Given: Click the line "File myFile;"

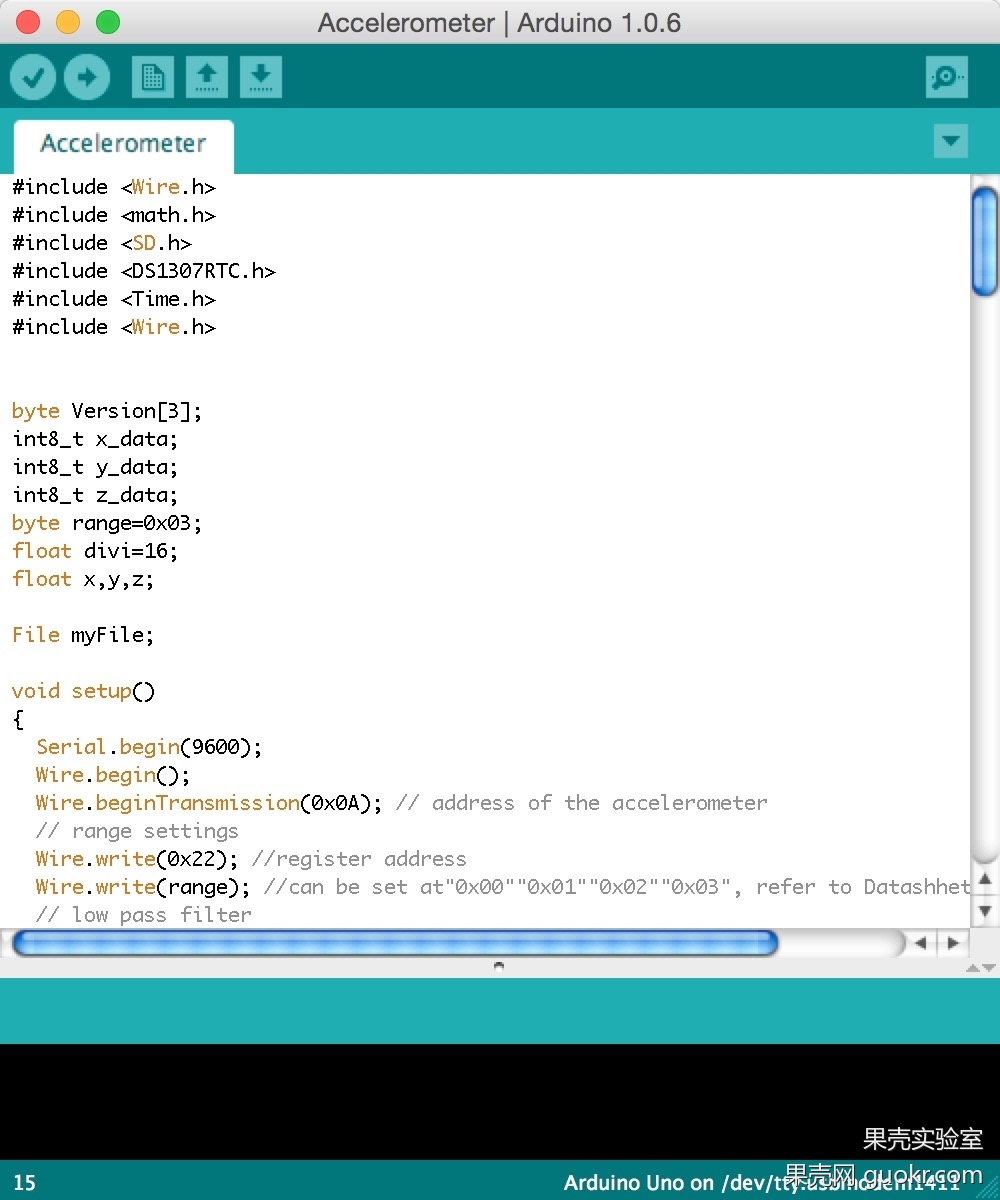Looking at the screenshot, I should (84, 635).
